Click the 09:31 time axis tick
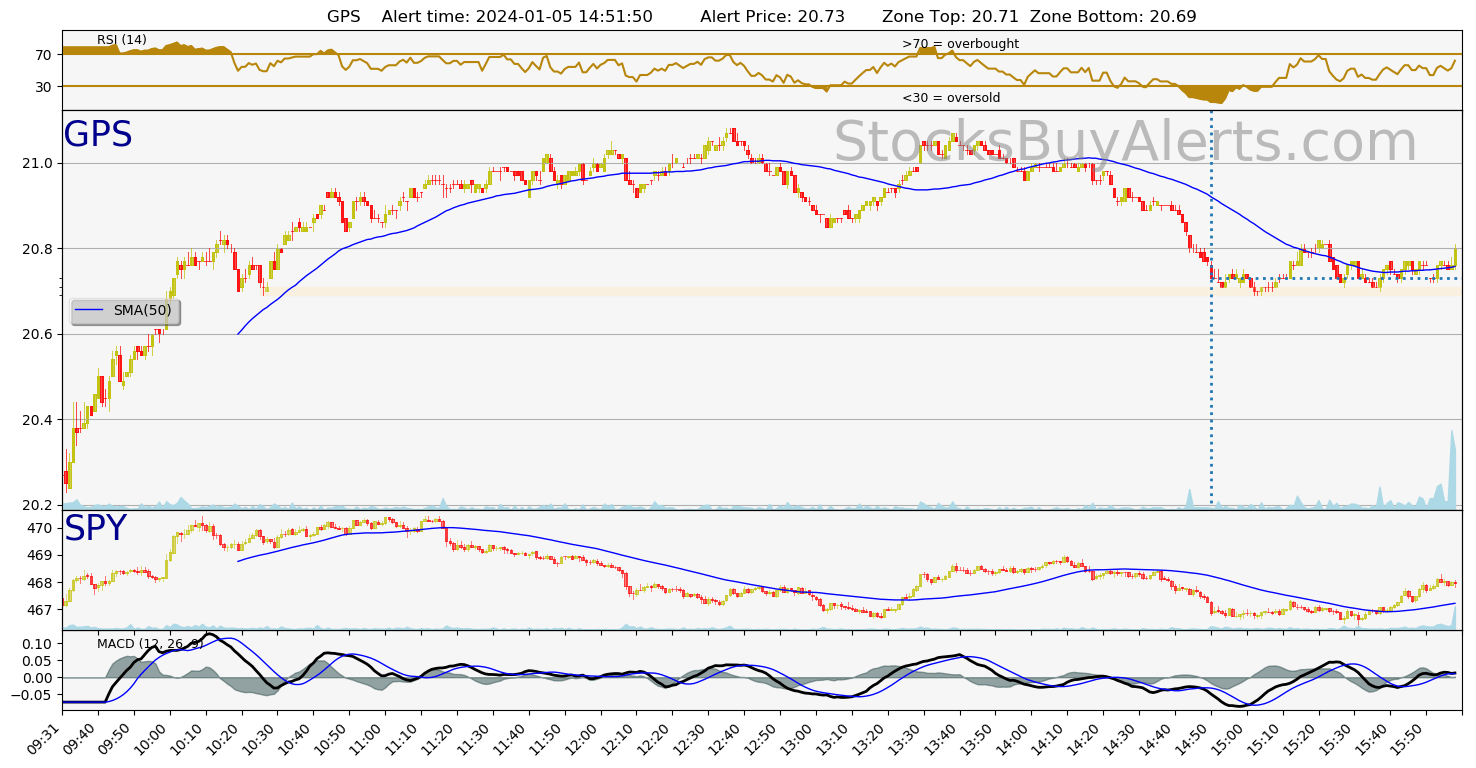Viewport: 1476px width, 768px height. coord(46,741)
